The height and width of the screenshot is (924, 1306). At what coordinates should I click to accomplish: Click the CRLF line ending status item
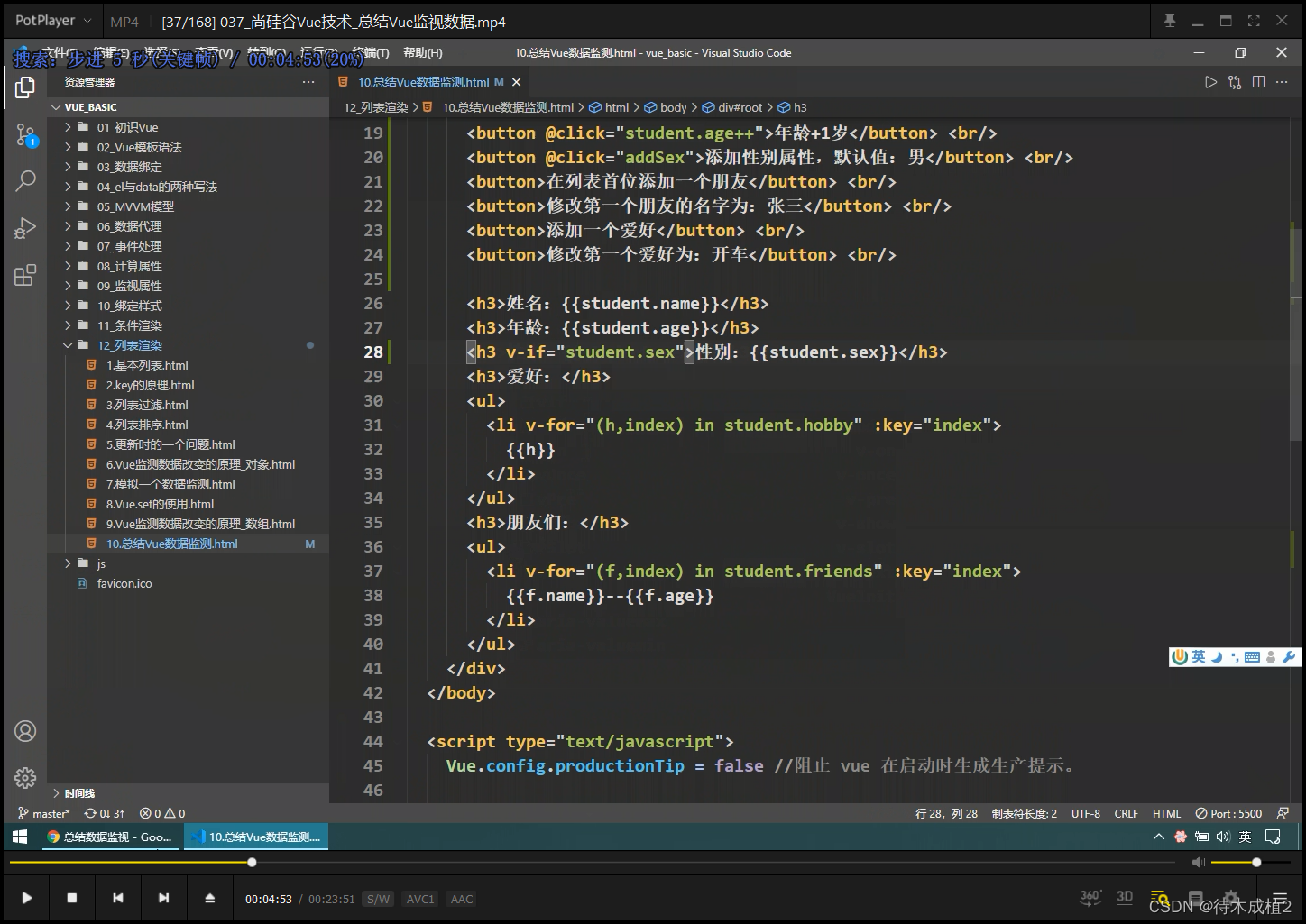coord(1127,813)
